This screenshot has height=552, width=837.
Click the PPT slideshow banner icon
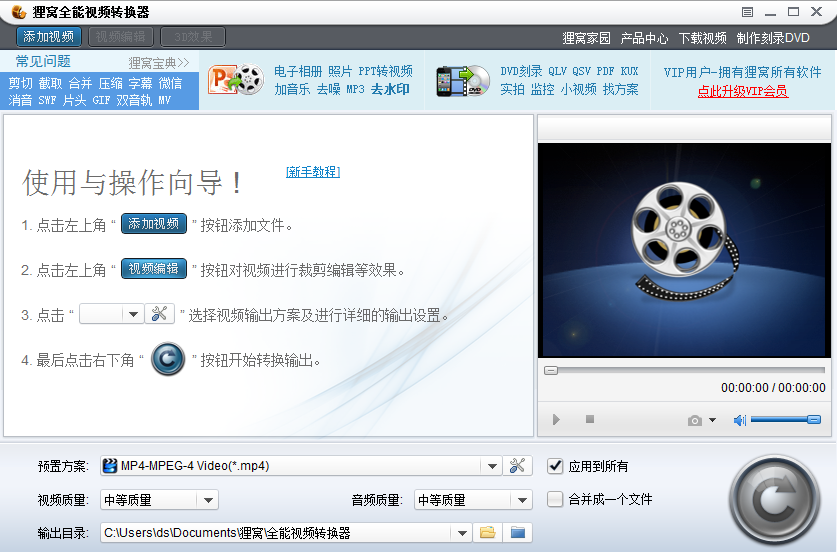(235, 80)
